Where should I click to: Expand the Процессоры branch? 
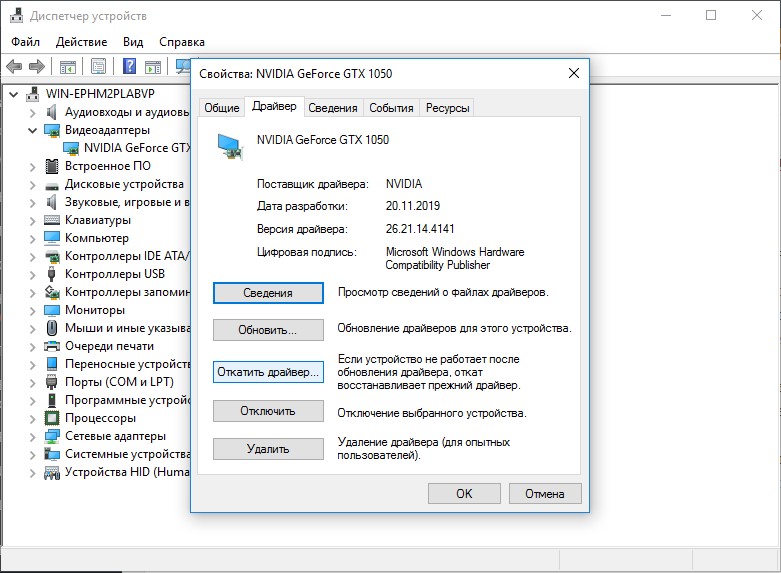pos(33,419)
